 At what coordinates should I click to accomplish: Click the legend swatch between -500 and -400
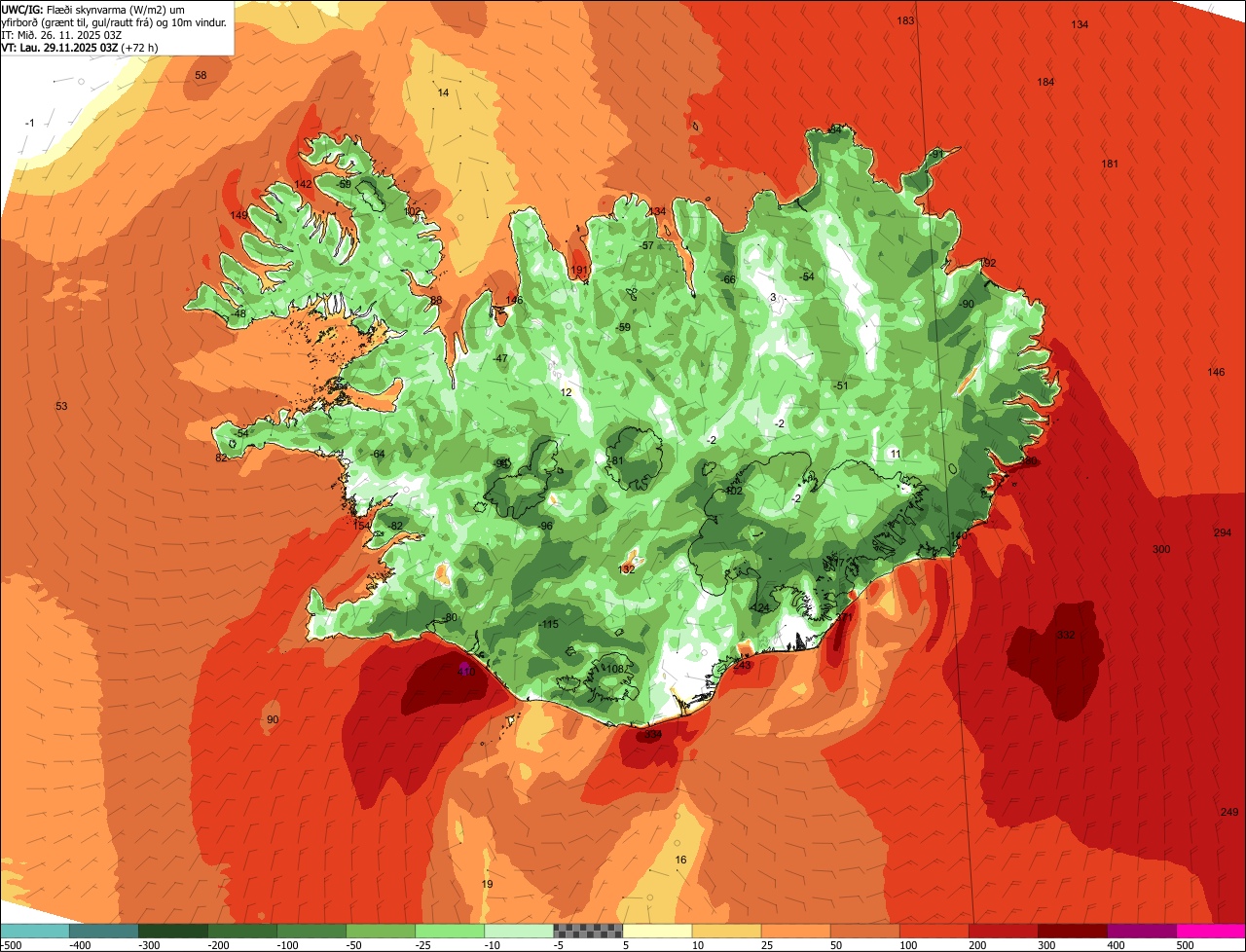[35, 931]
